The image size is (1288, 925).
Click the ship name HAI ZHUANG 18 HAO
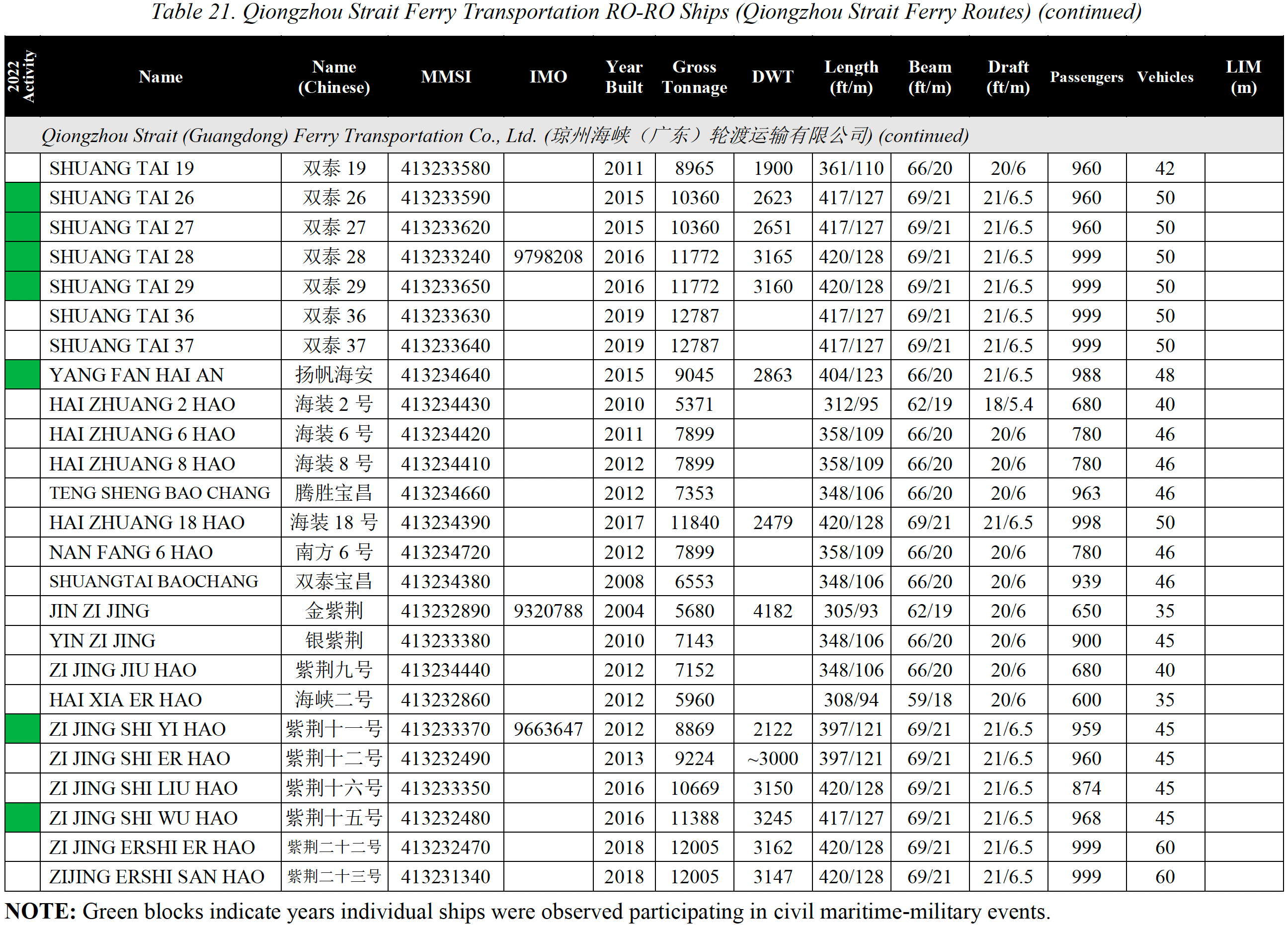click(x=147, y=523)
